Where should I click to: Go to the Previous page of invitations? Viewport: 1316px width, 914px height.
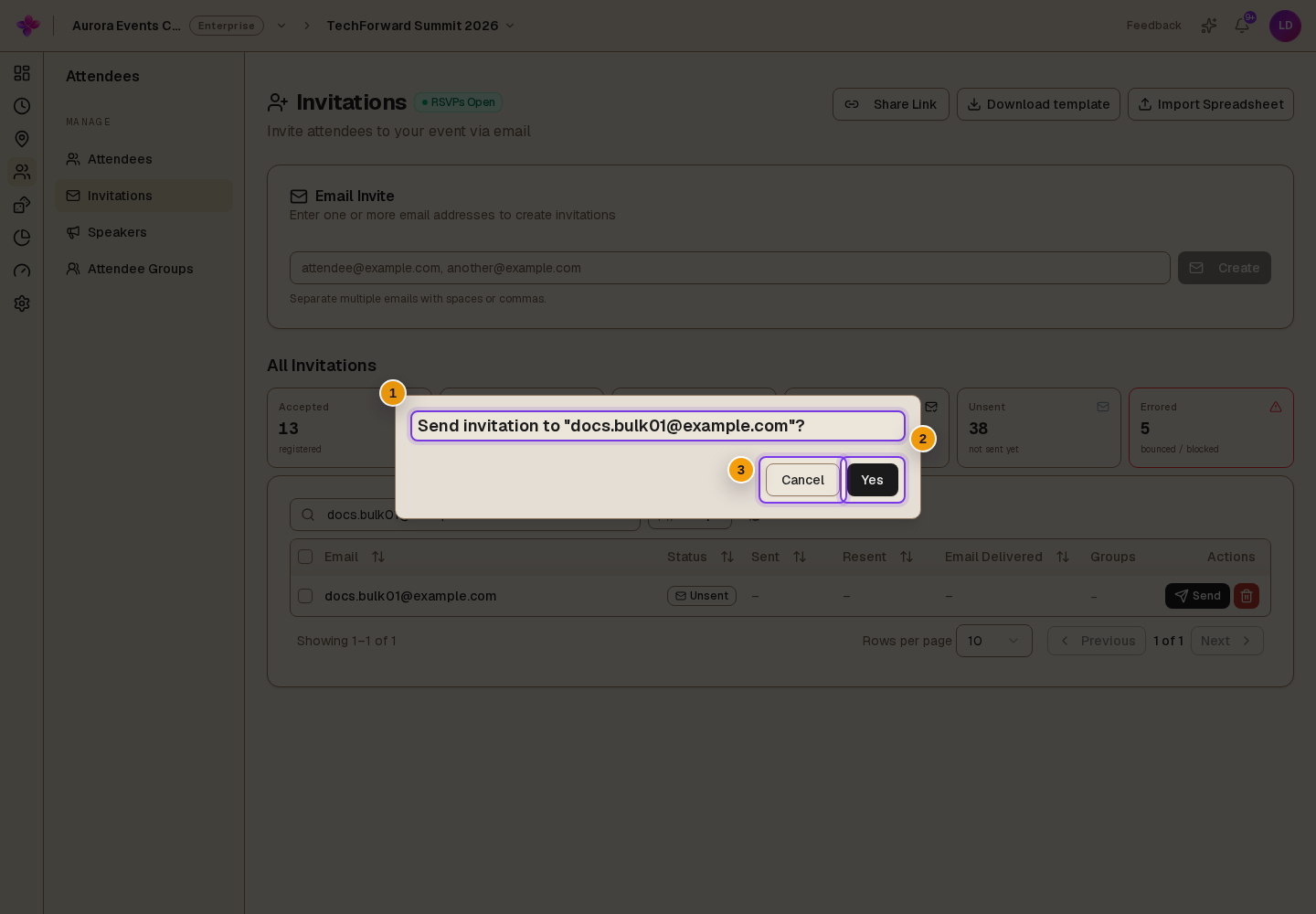click(x=1097, y=641)
